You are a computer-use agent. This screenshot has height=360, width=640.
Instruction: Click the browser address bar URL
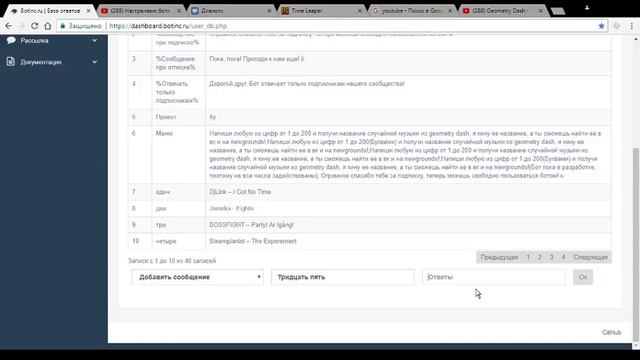click(x=168, y=26)
